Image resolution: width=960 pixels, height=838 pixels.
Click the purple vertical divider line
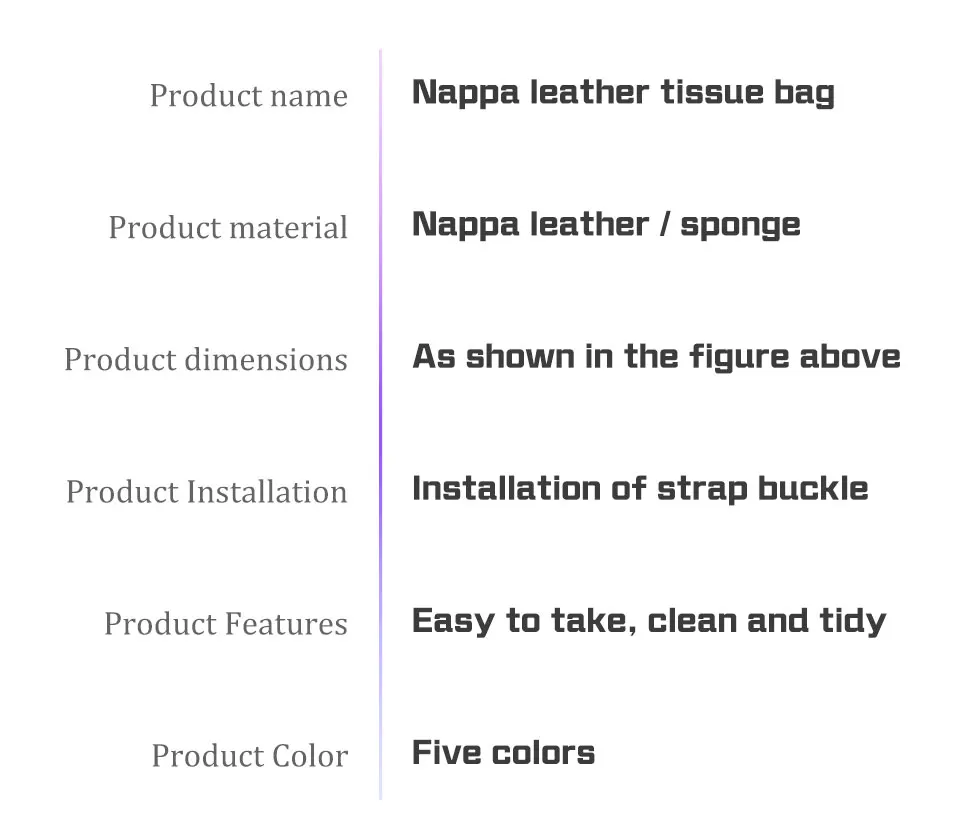[380, 424]
